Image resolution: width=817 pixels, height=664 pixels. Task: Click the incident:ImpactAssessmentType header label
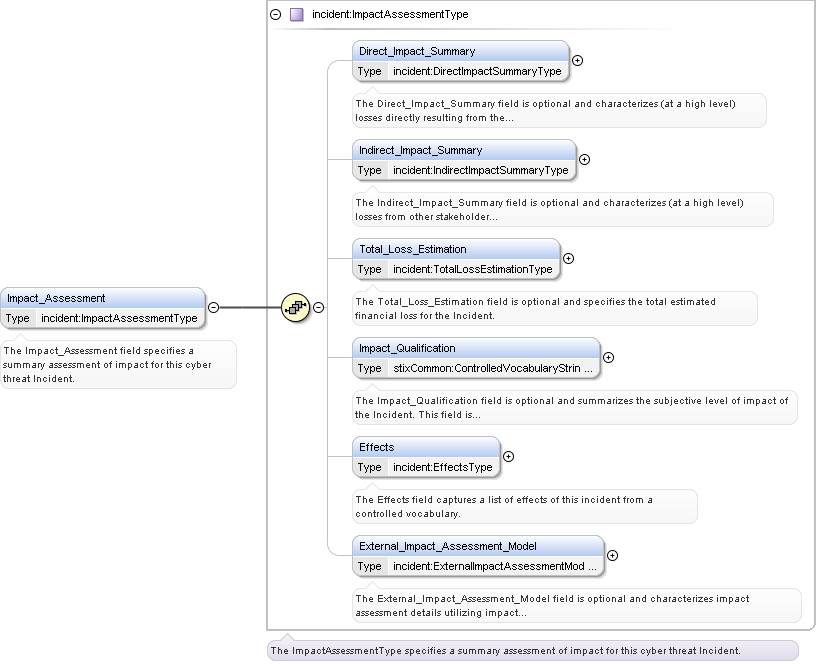coord(390,15)
